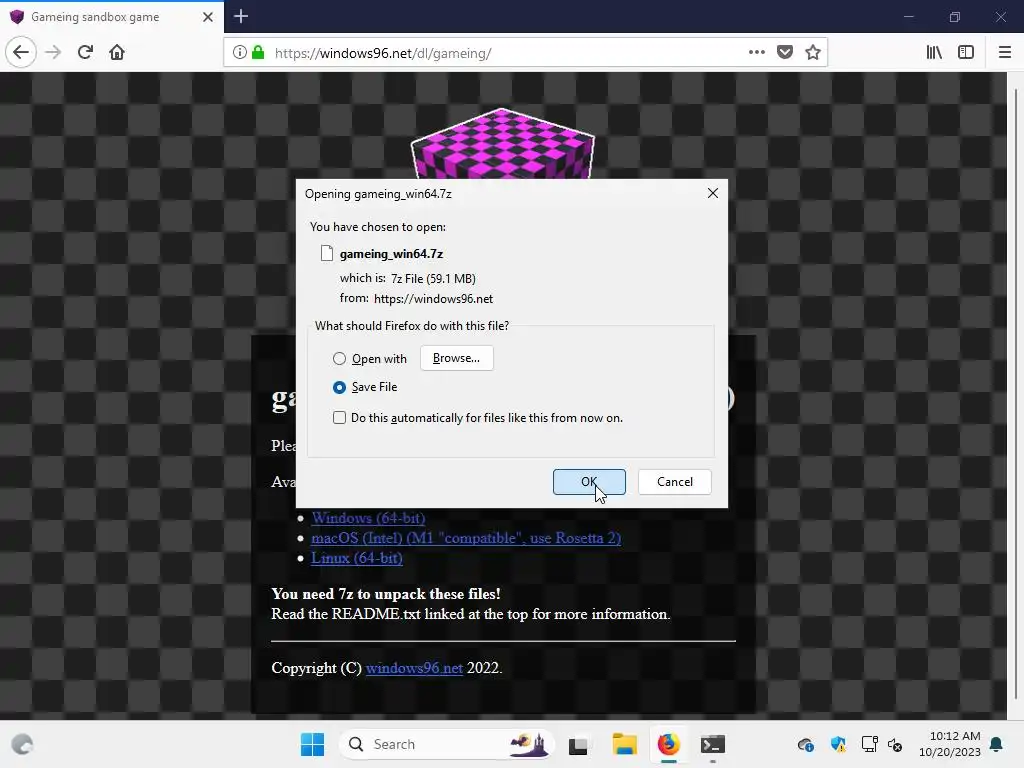Image resolution: width=1024 pixels, height=768 pixels.
Task: Confirm download with OK button
Action: click(589, 482)
